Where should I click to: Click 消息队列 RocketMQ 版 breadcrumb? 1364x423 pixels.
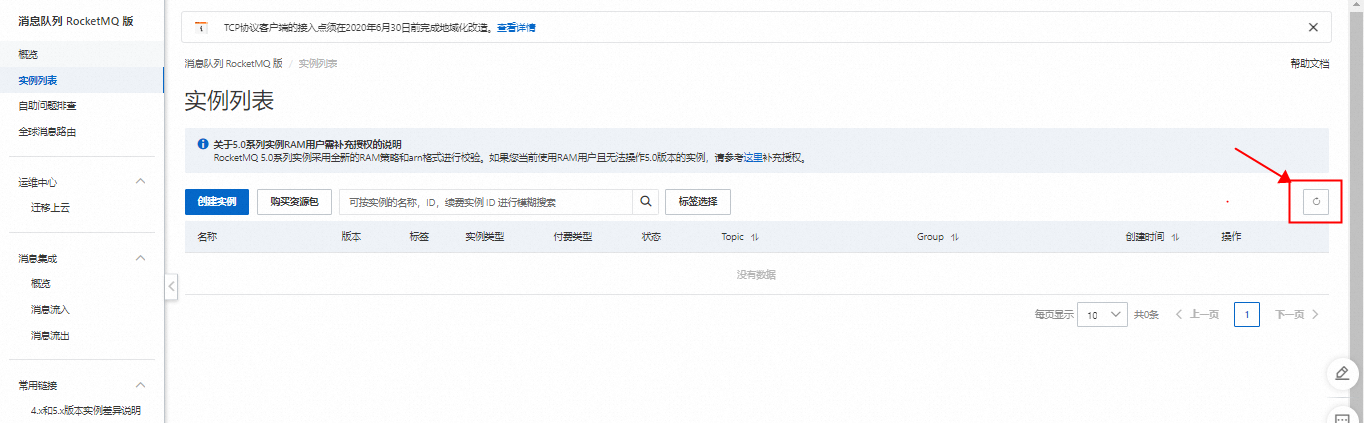click(x=234, y=63)
